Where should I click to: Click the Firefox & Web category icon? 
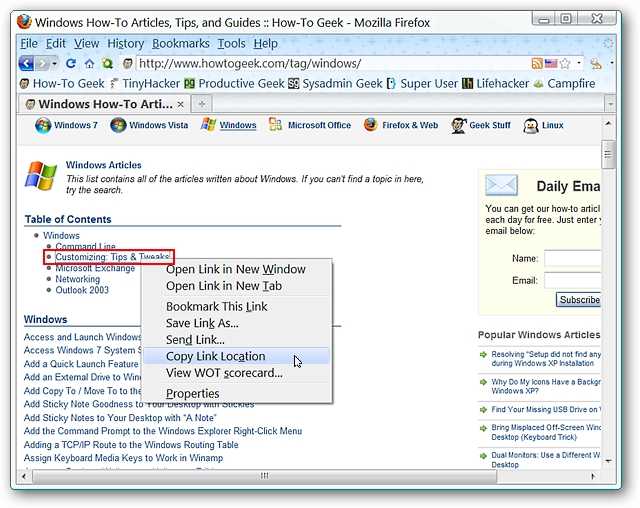tap(371, 126)
